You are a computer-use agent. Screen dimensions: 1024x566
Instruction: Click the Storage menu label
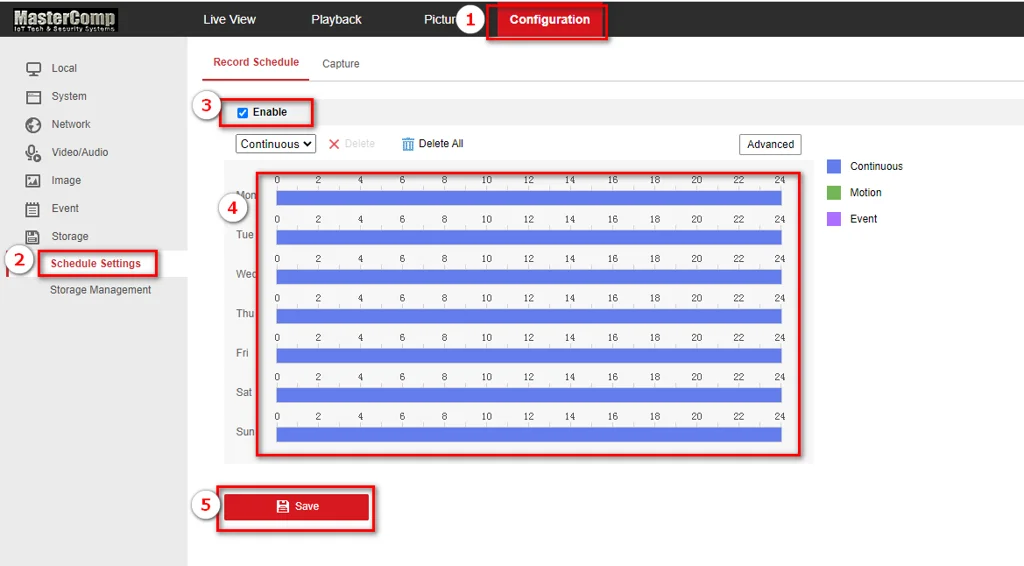[x=70, y=237]
